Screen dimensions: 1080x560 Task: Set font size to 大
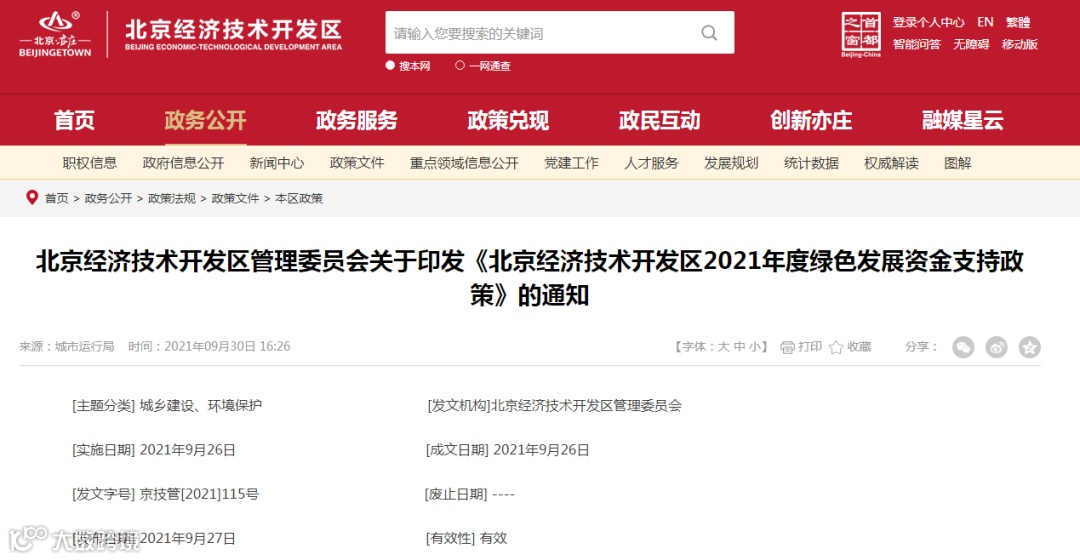coord(723,346)
